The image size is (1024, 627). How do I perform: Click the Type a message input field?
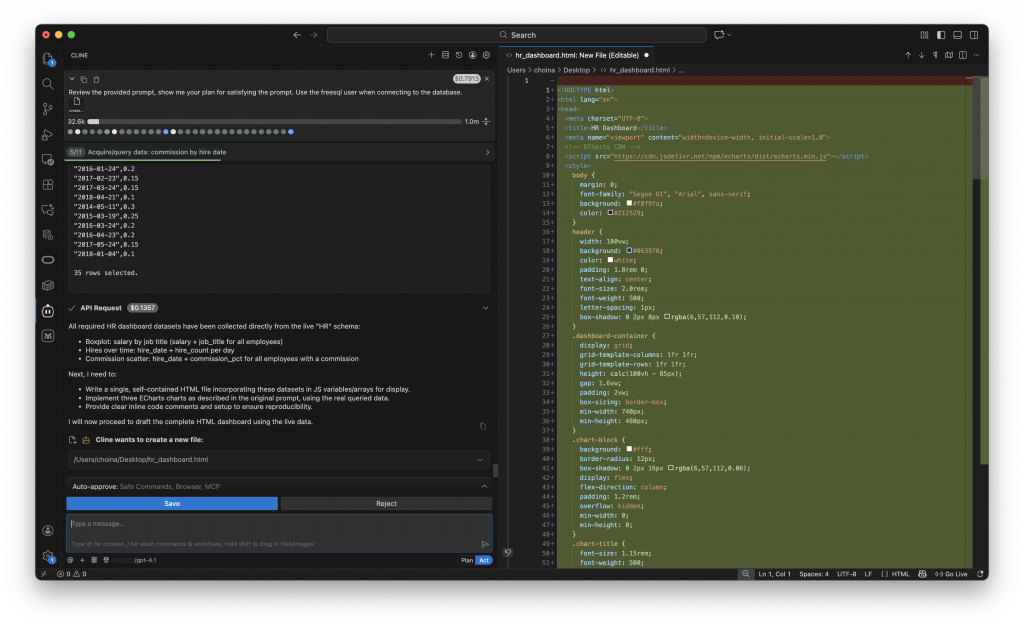tap(270, 525)
